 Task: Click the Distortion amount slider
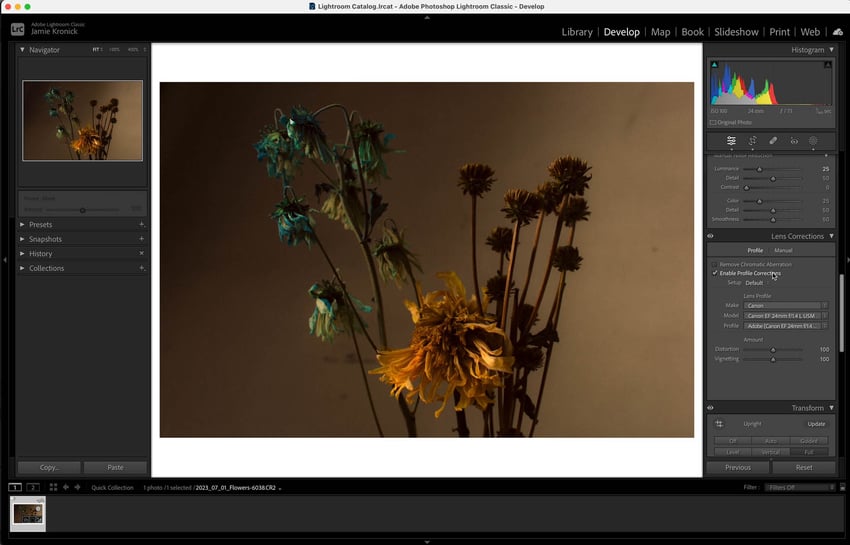coord(772,350)
